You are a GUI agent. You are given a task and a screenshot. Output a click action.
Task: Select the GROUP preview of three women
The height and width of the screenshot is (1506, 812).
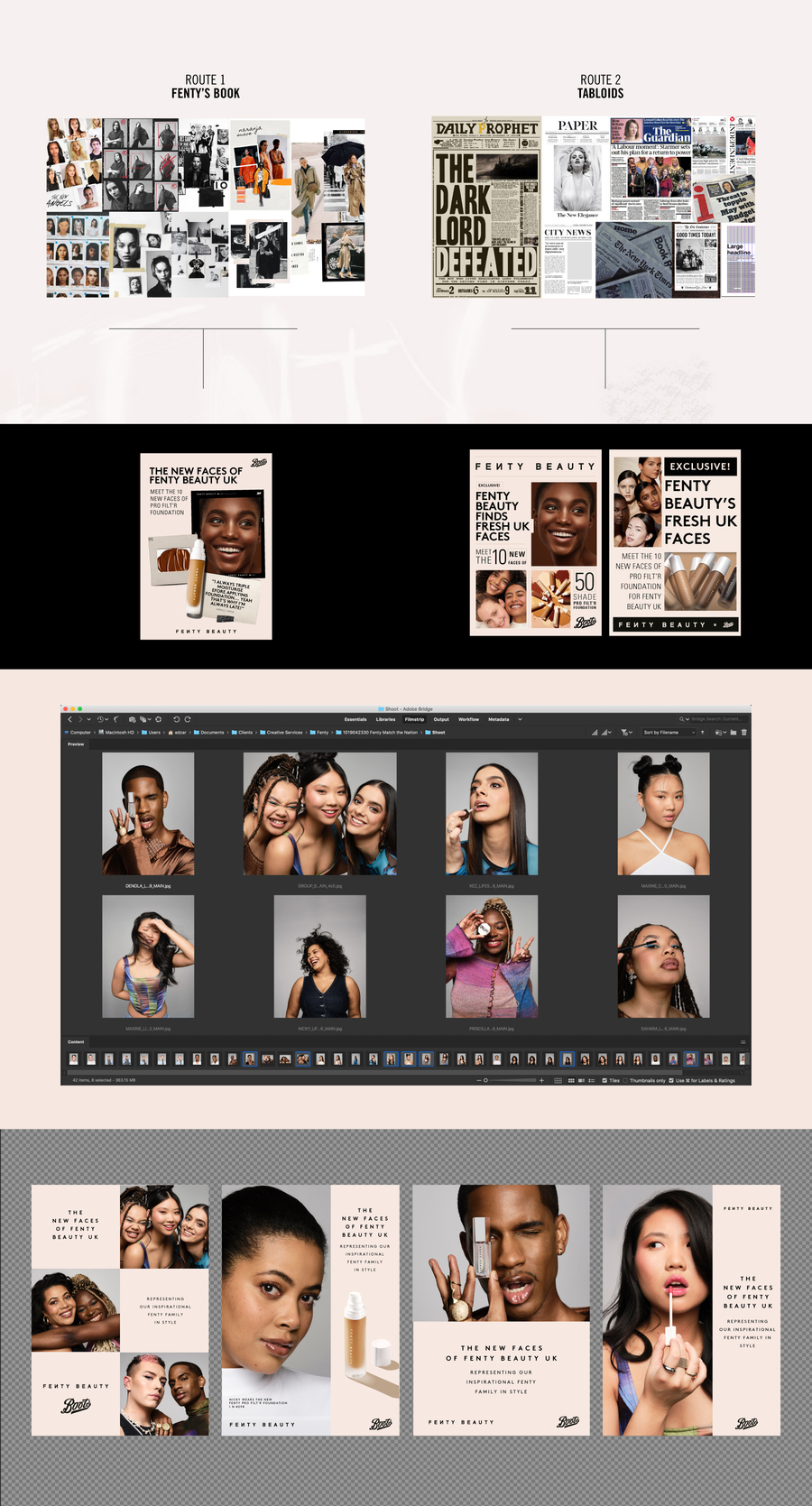(x=319, y=814)
